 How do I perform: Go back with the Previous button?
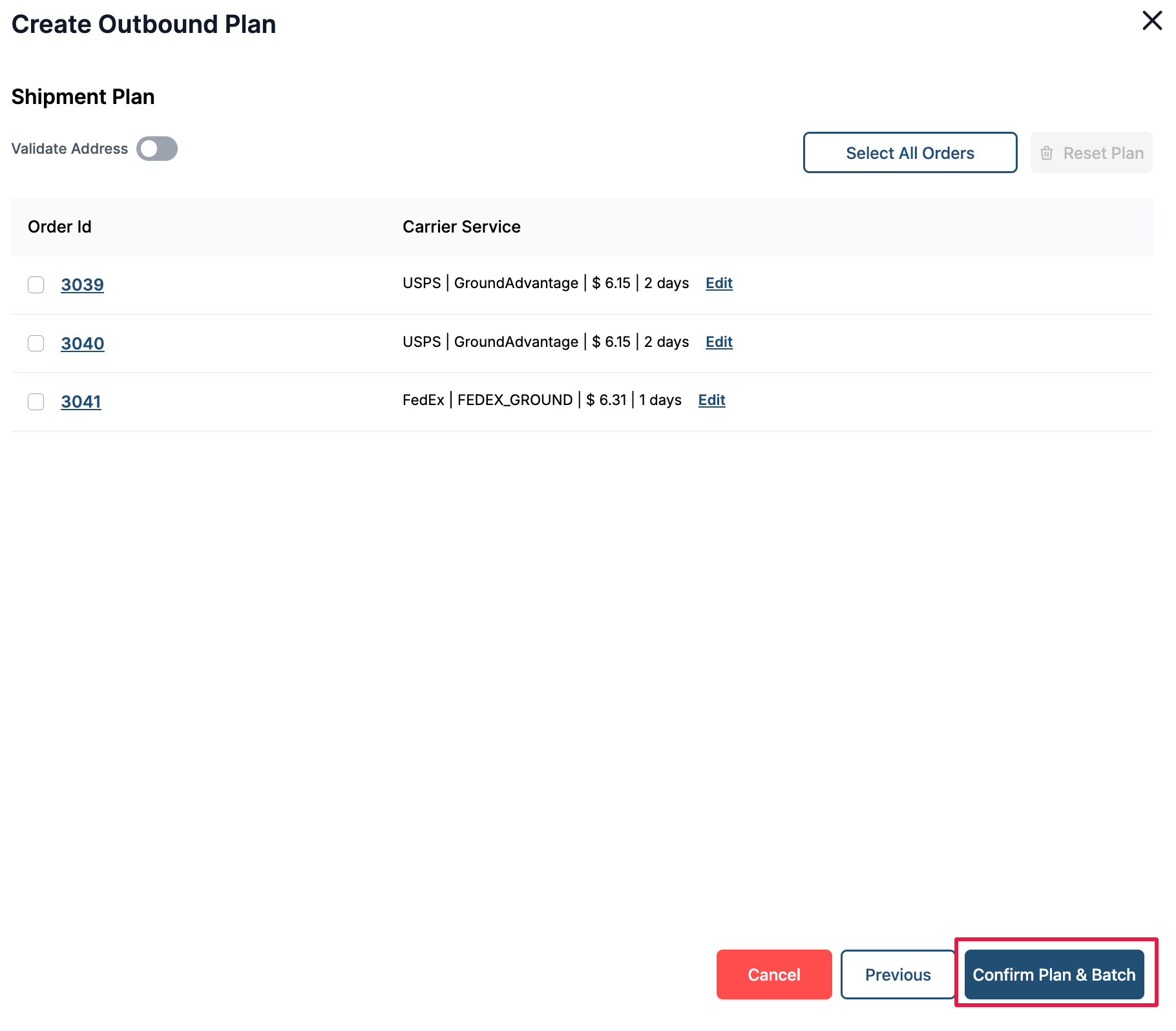(x=898, y=974)
